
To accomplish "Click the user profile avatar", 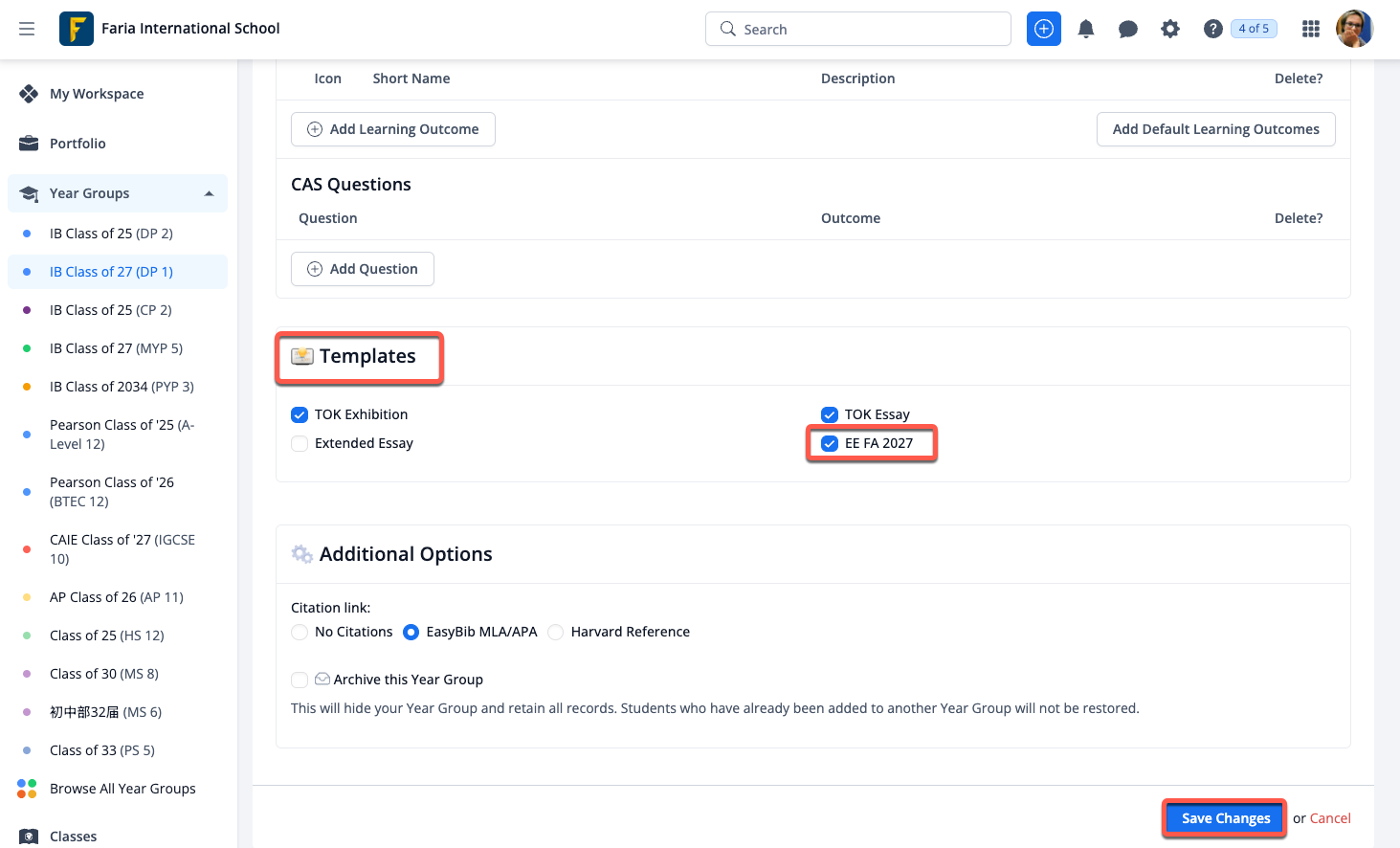I will [x=1354, y=29].
